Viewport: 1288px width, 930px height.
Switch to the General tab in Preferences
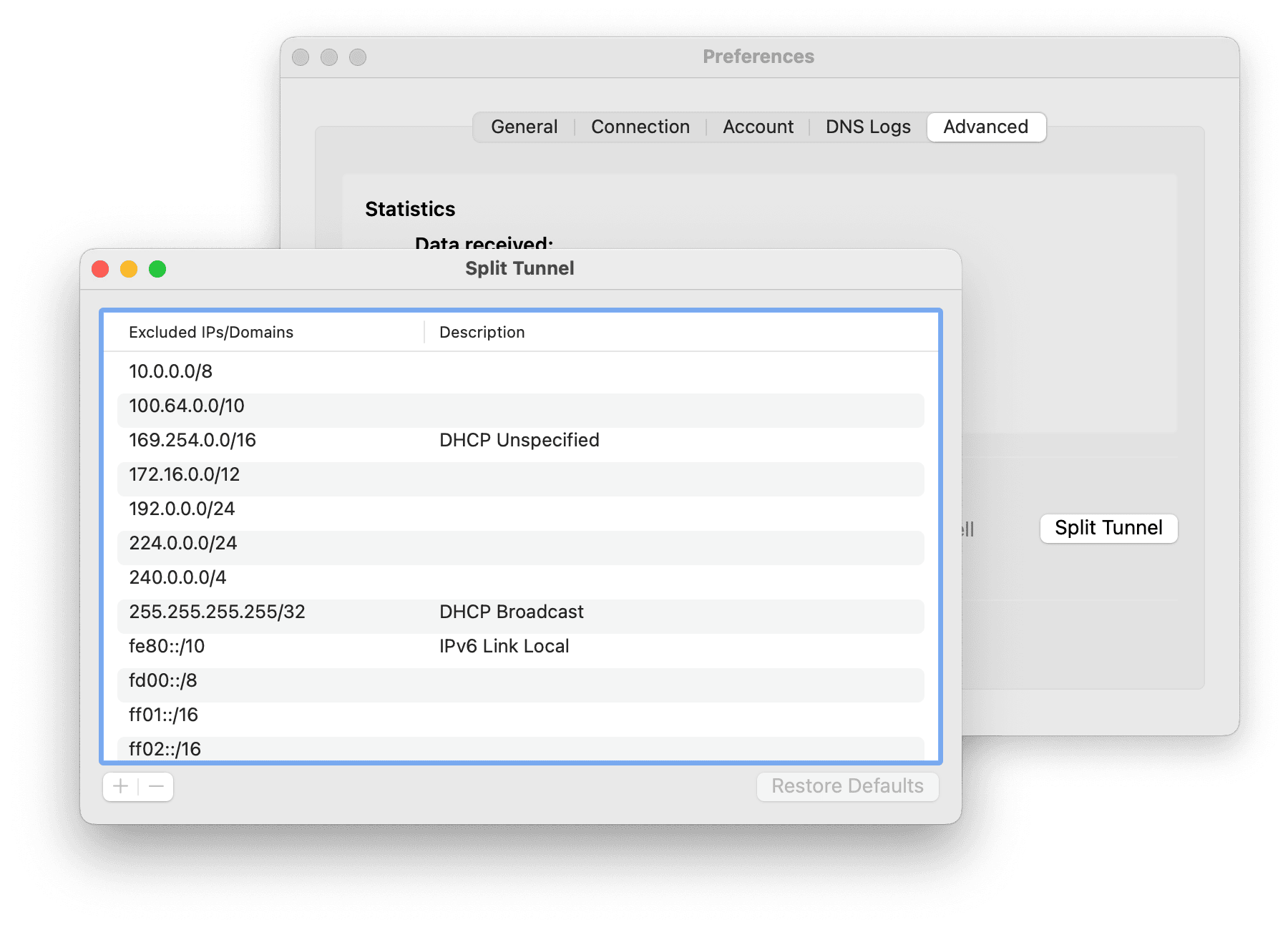pos(524,127)
